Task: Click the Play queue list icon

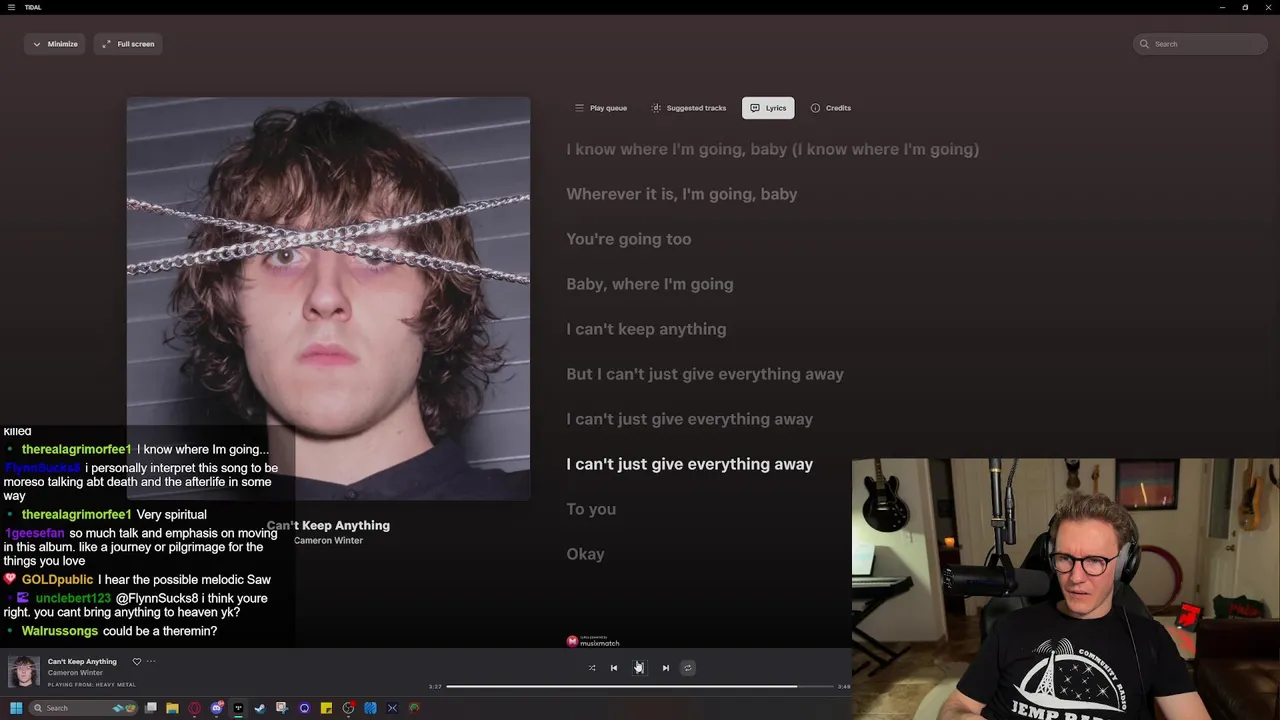Action: [579, 108]
